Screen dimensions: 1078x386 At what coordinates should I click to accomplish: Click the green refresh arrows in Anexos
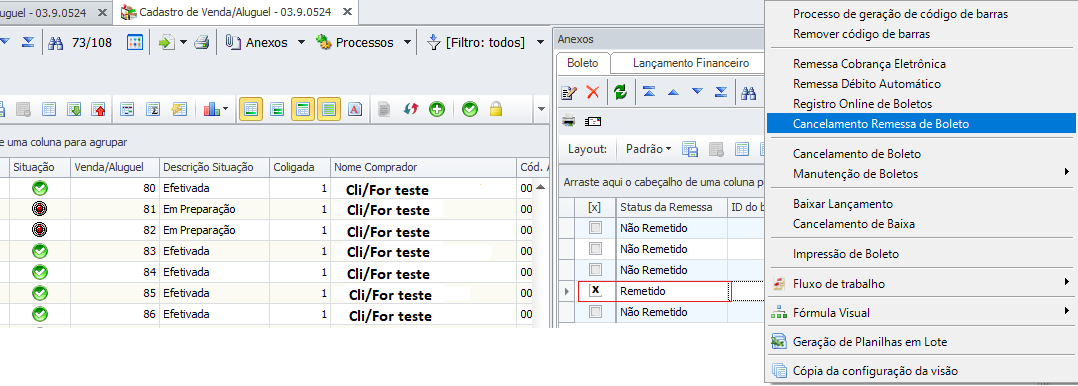(621, 92)
